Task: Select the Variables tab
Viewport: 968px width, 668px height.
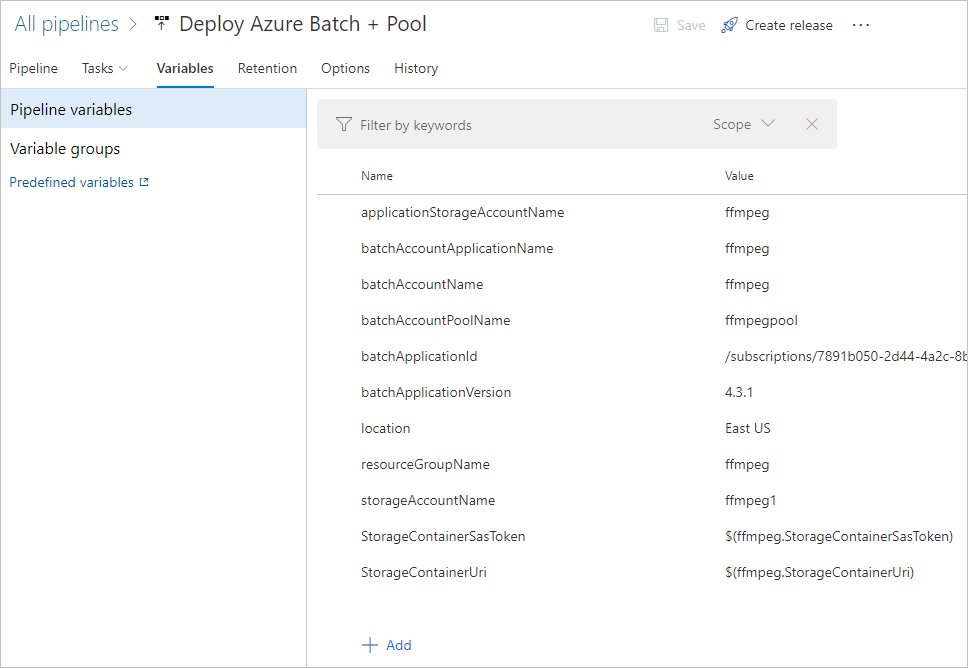Action: point(185,69)
